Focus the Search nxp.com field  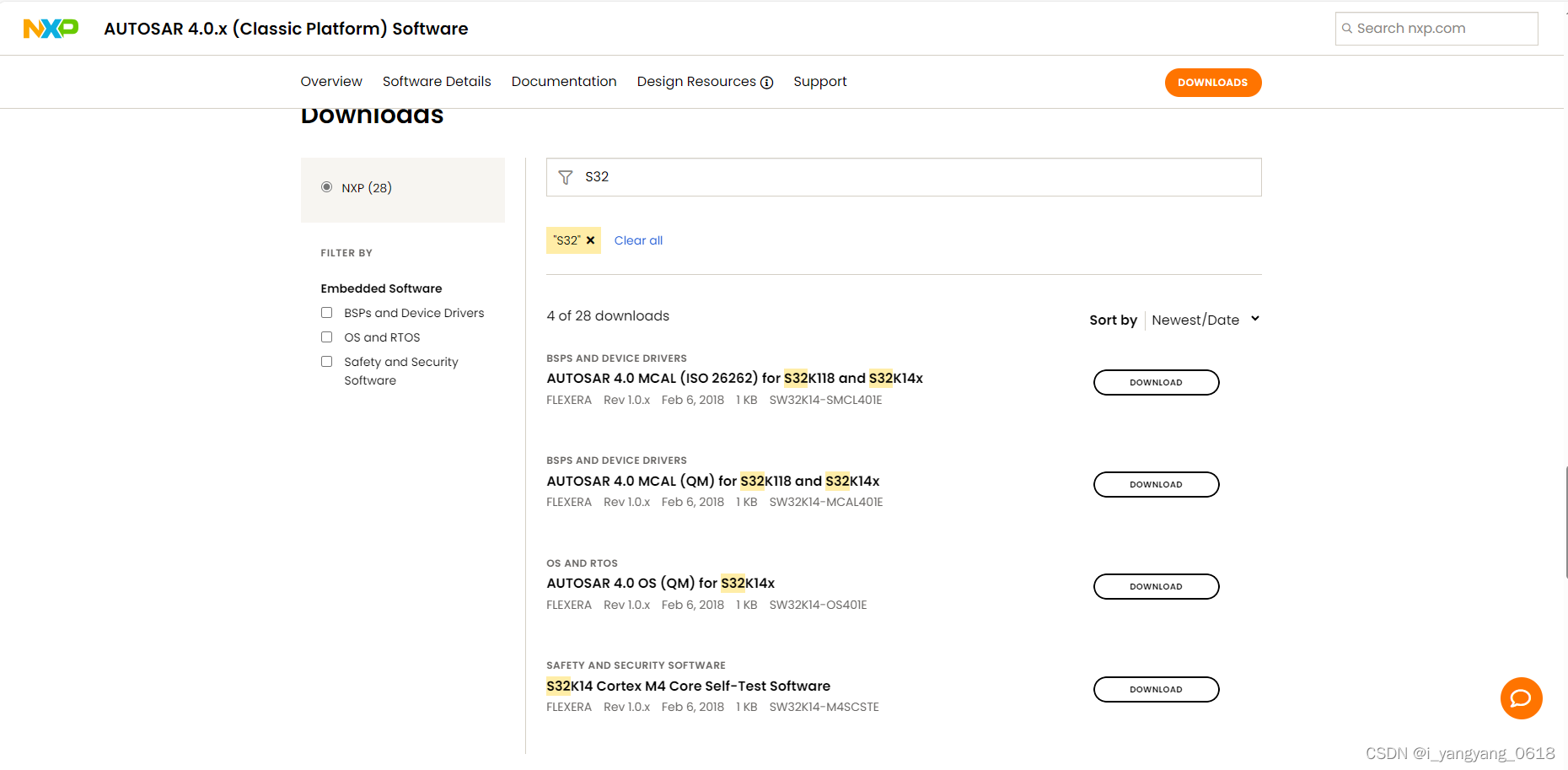click(x=1436, y=29)
